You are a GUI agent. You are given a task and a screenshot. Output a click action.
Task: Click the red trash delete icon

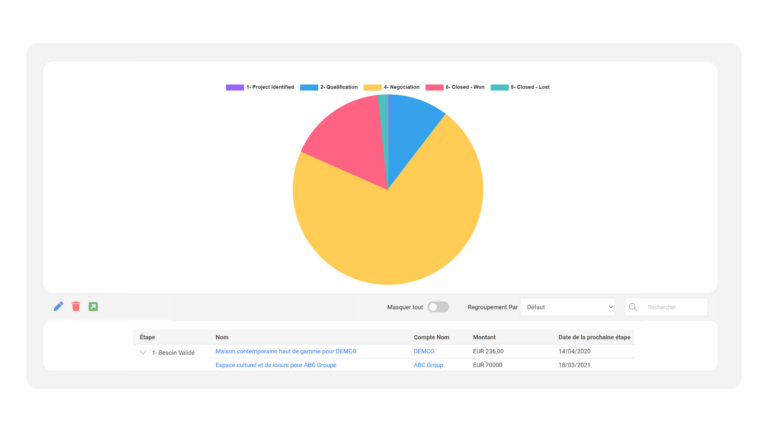point(76,307)
